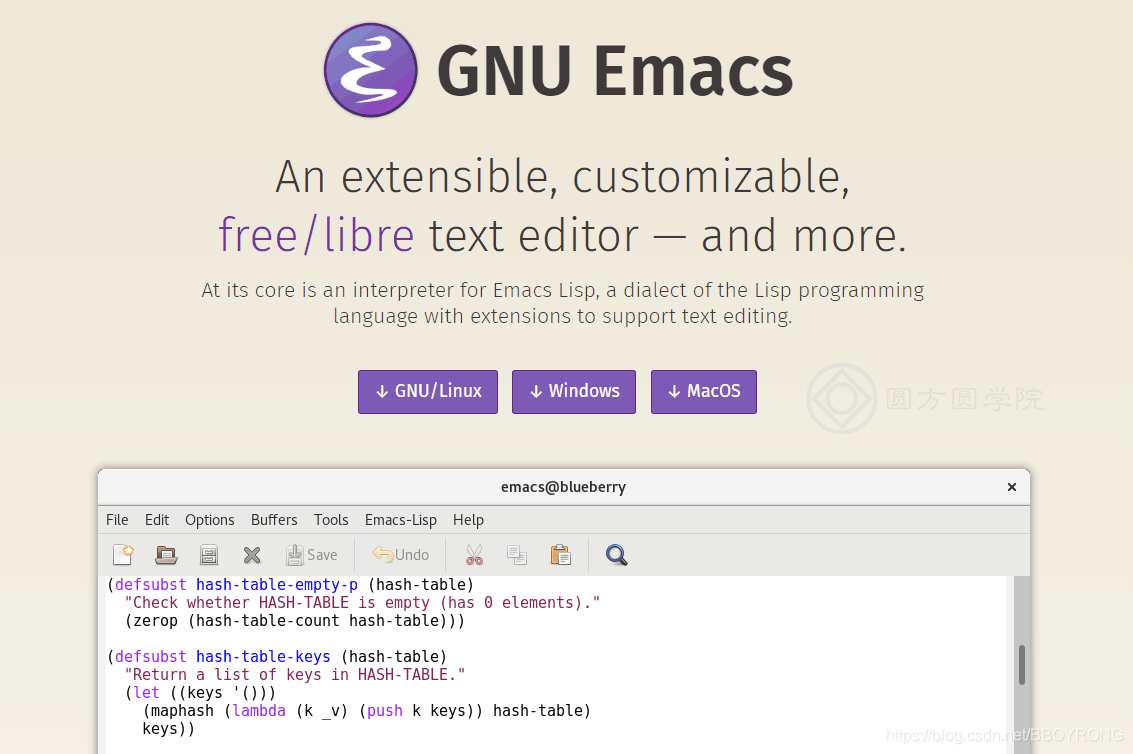This screenshot has width=1133, height=754.
Task: Open the directory (Dired) toolbar icon
Action: pos(209,554)
